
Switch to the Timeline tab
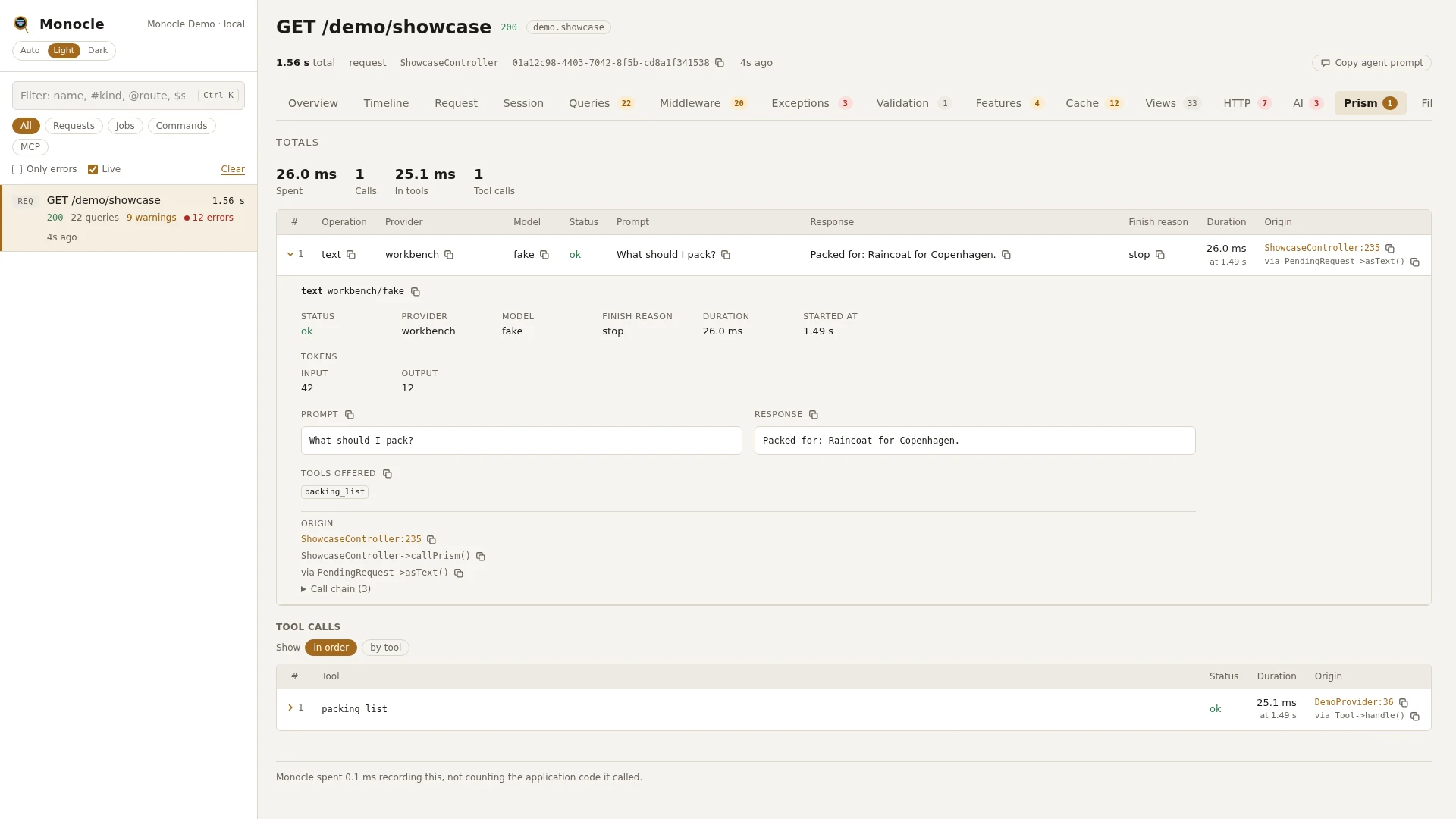click(386, 103)
